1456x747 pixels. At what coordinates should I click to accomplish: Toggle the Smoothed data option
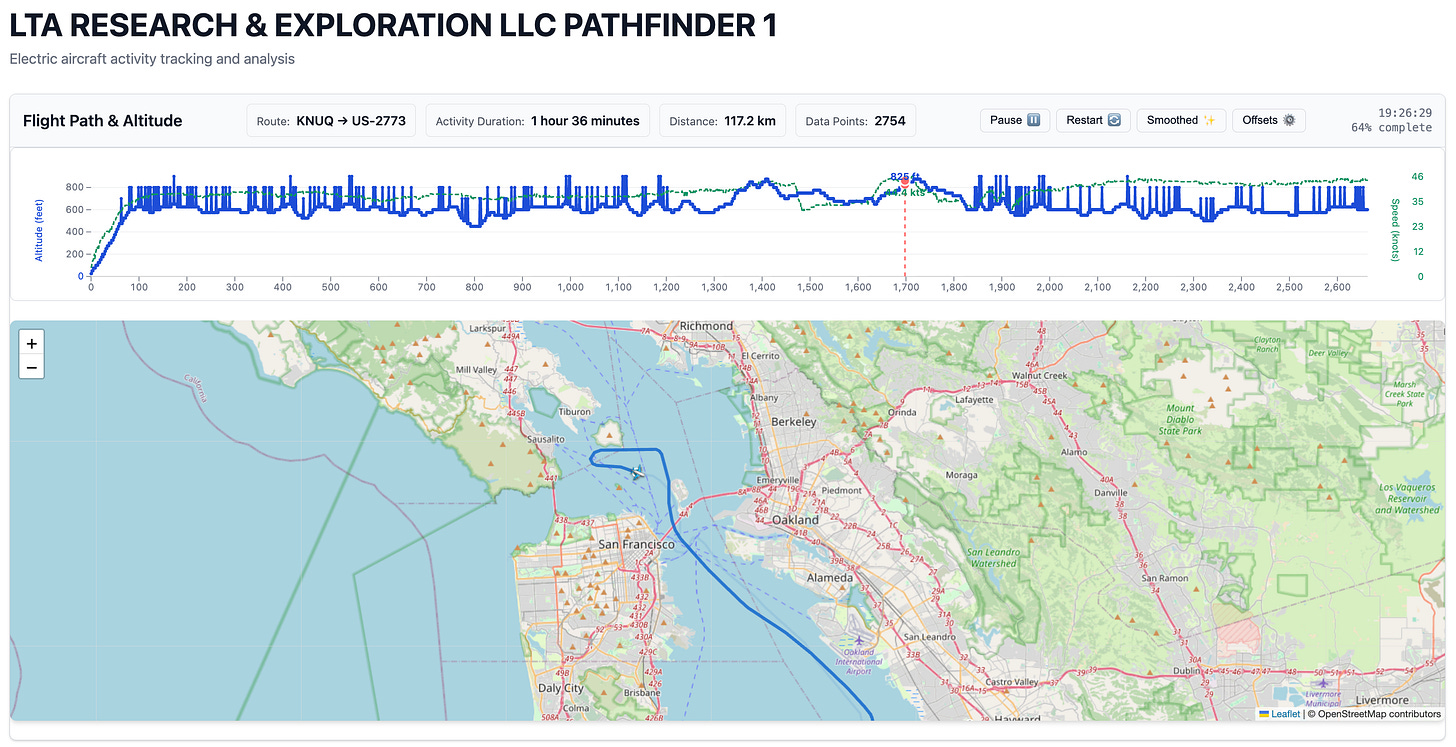coord(1181,120)
